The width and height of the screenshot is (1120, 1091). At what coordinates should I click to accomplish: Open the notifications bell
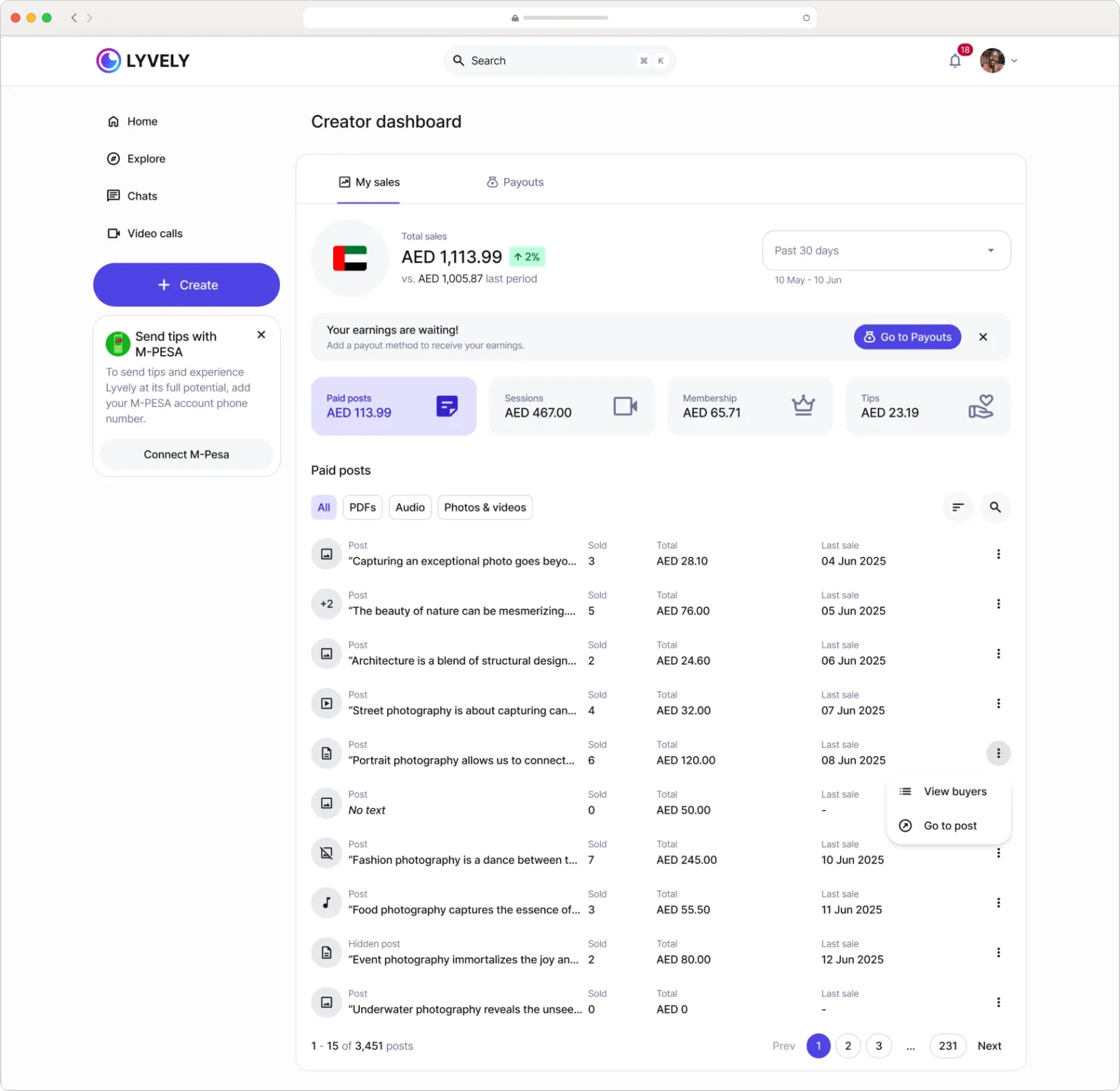(955, 61)
